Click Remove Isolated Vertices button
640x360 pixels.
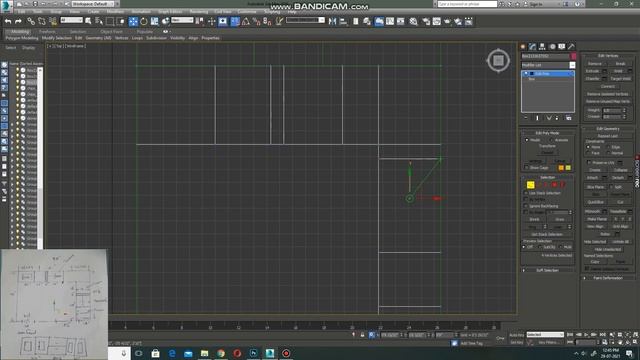click(x=608, y=94)
